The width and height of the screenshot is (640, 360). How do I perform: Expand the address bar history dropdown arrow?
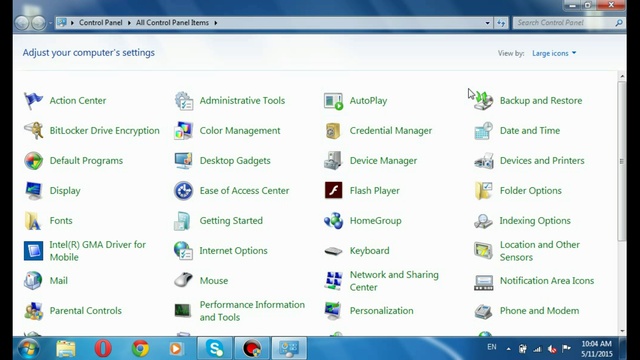click(487, 23)
